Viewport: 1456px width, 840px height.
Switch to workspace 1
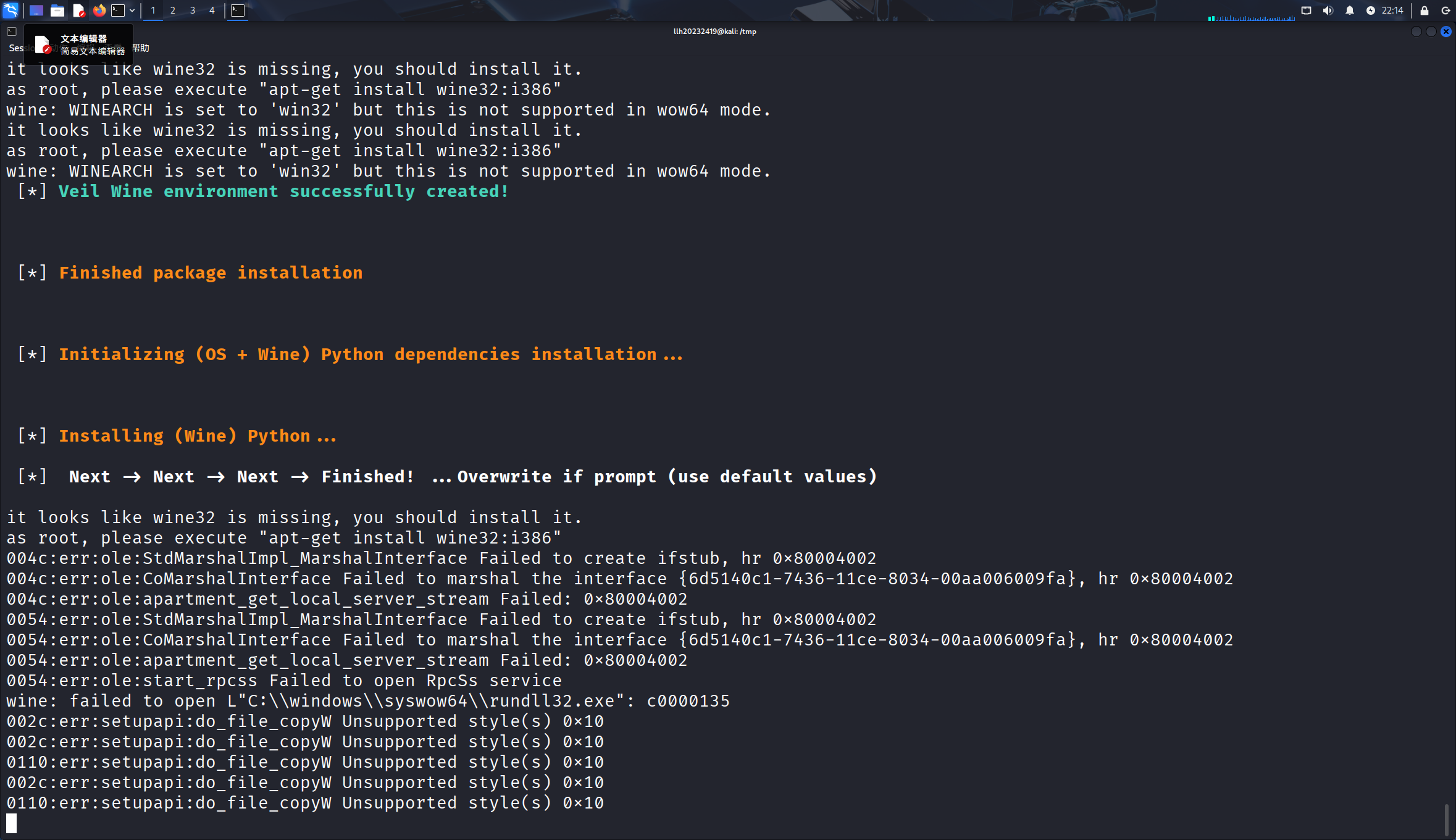pos(153,10)
